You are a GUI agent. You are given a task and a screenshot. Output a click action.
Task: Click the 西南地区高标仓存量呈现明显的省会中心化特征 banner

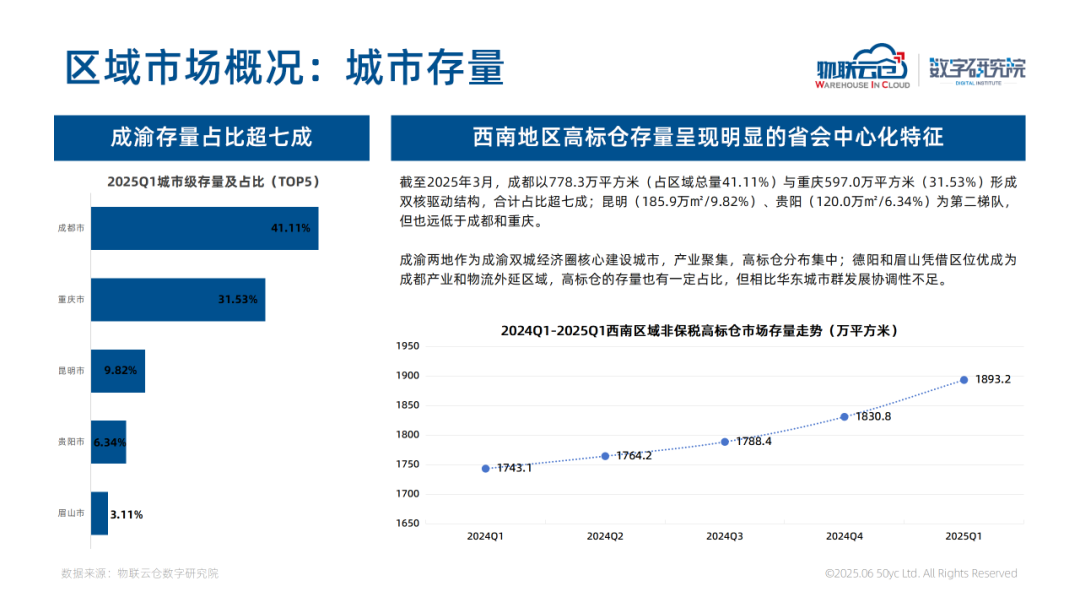click(x=708, y=138)
